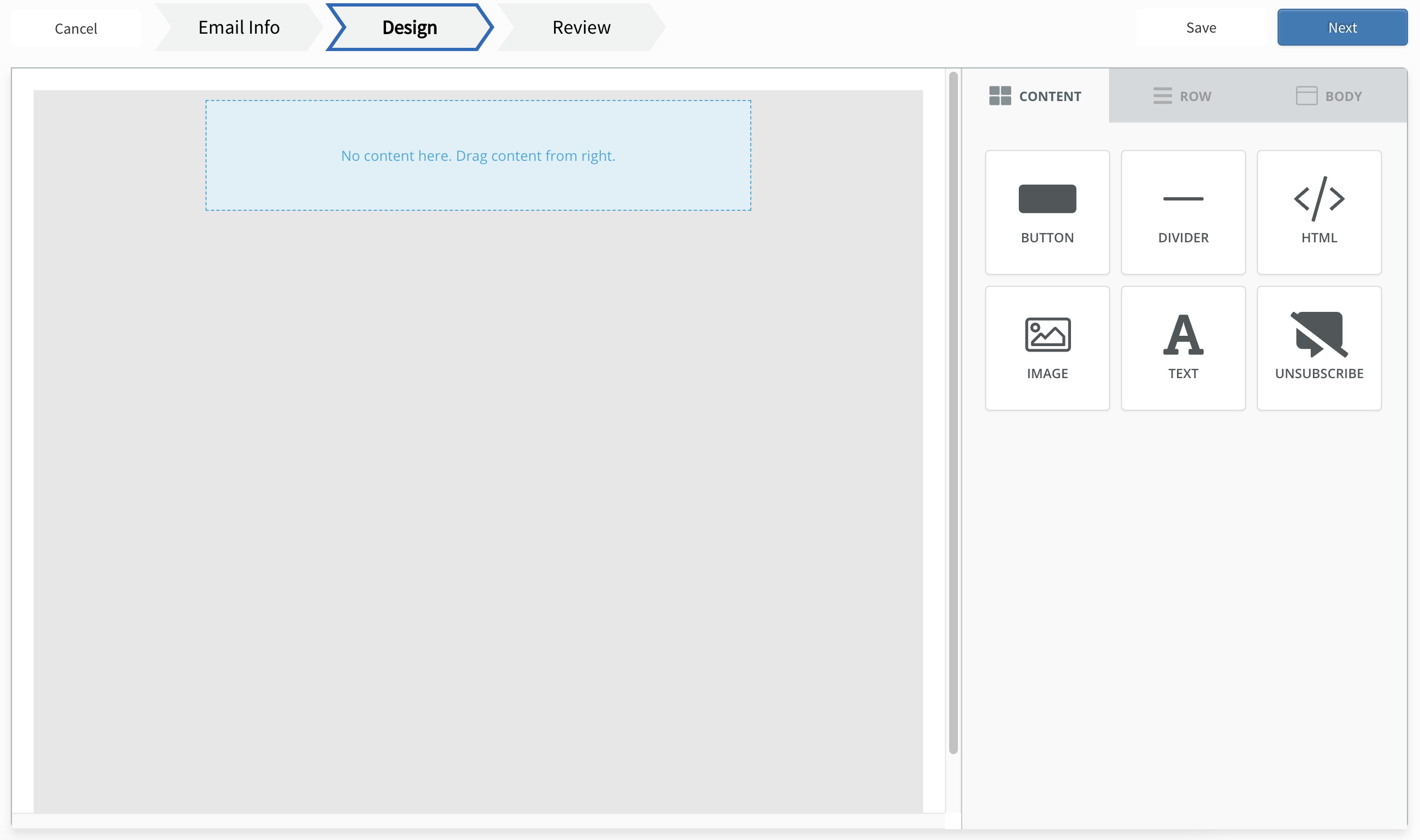Select the HTML code block icon

pyautogui.click(x=1319, y=199)
